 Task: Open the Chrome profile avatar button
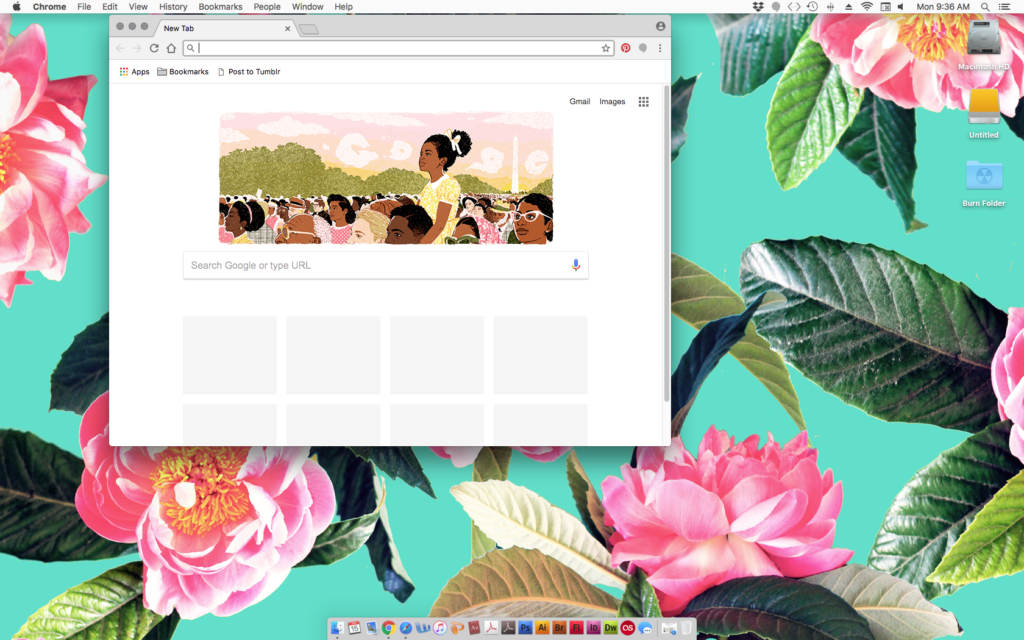tap(660, 26)
